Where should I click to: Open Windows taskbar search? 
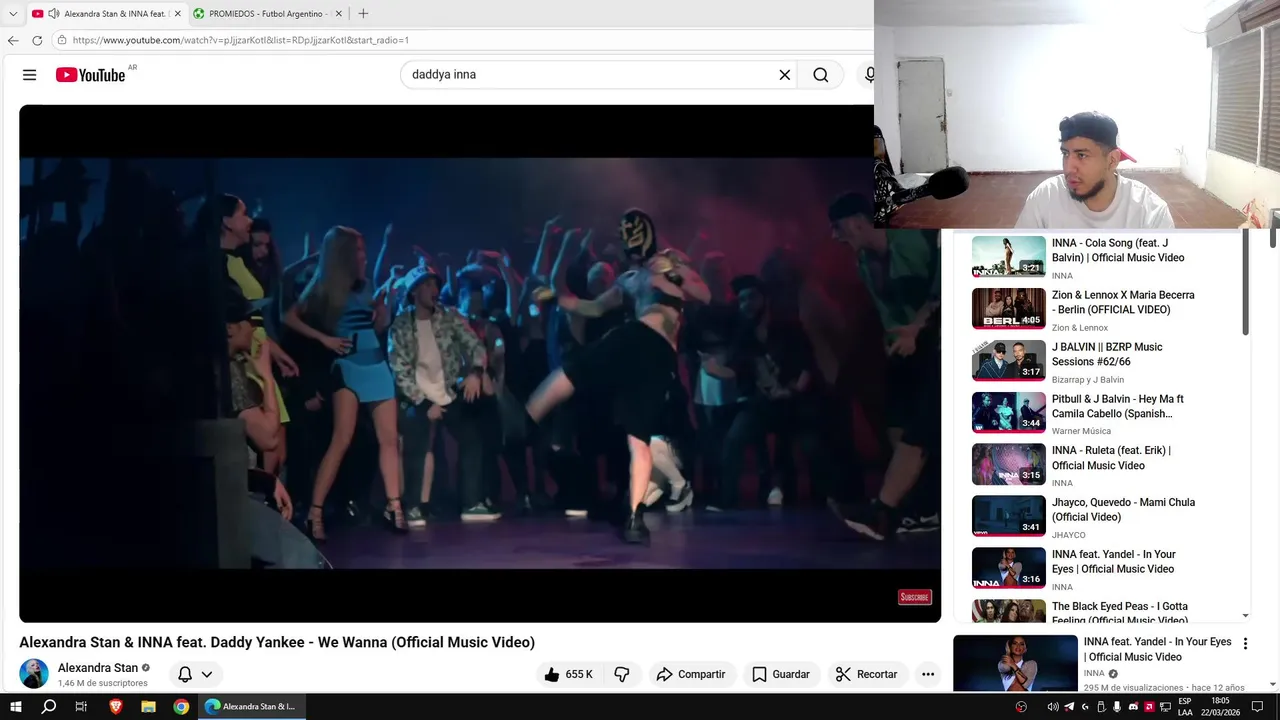click(x=48, y=706)
